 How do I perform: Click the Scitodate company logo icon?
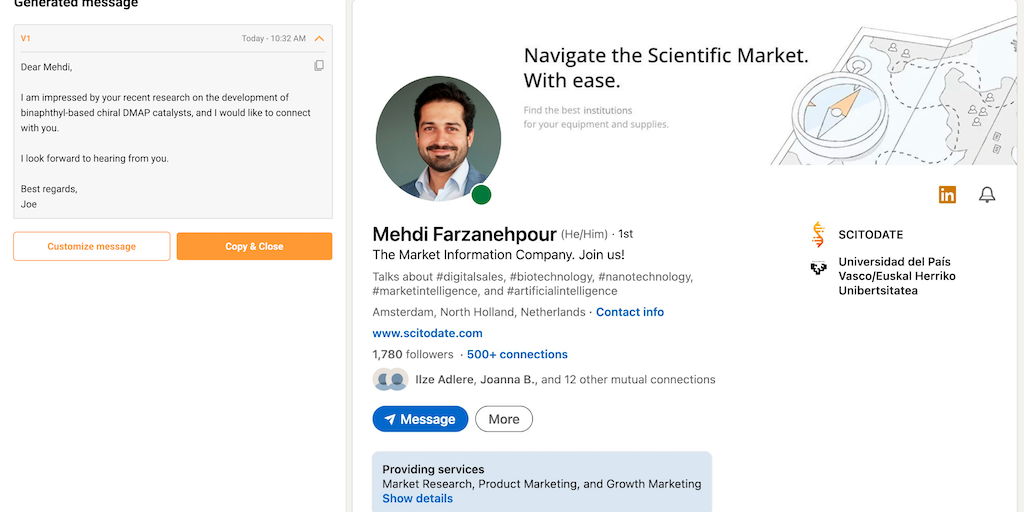pyautogui.click(x=818, y=235)
